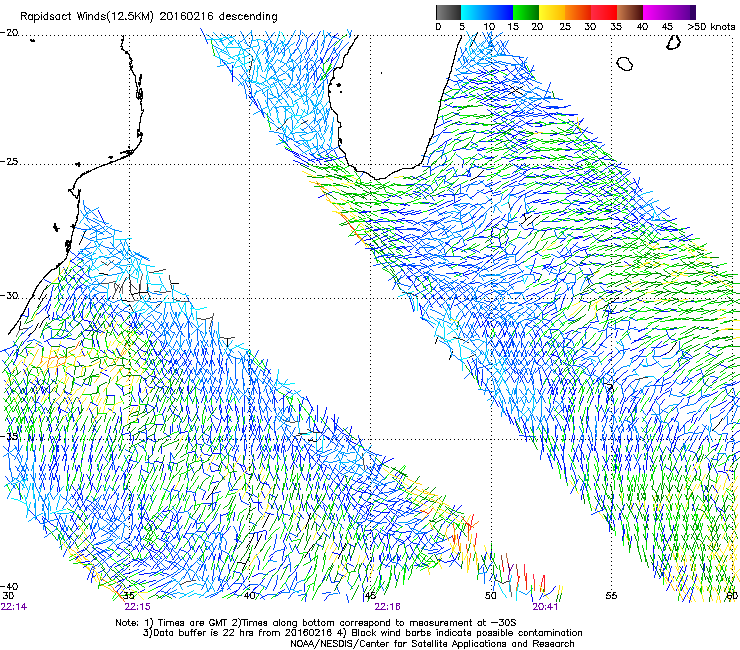This screenshot has width=740, height=650.
Task: Click the gray 0-5 knots color swatch
Action: (448, 12)
